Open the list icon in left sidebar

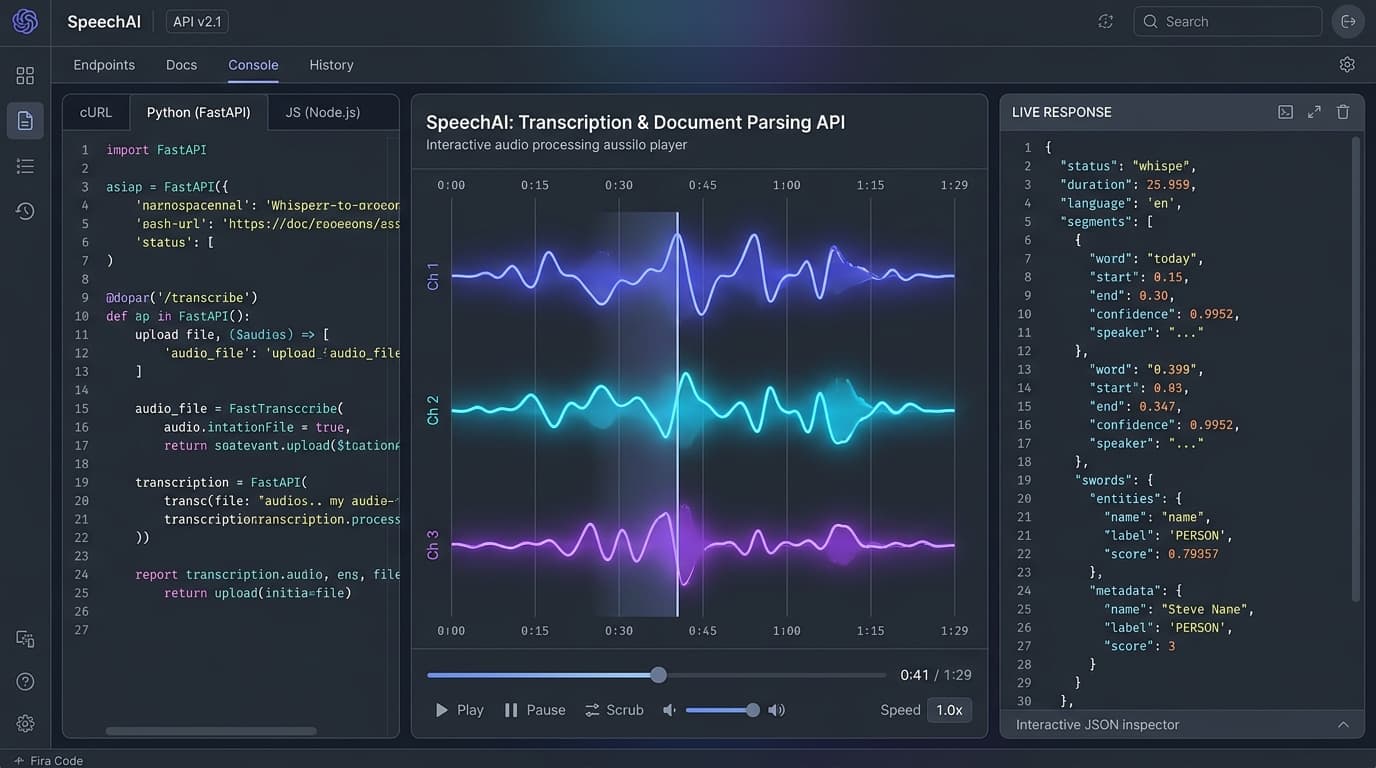25,166
